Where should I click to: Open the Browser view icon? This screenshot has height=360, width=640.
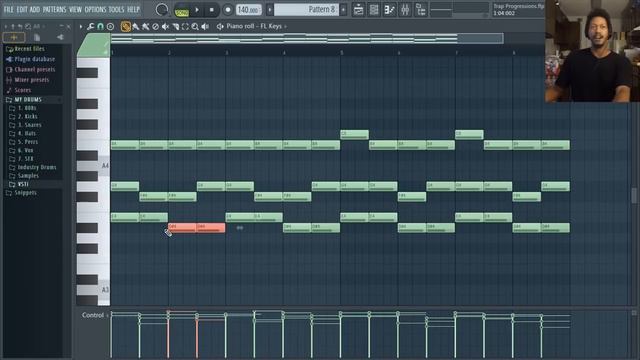click(420, 9)
